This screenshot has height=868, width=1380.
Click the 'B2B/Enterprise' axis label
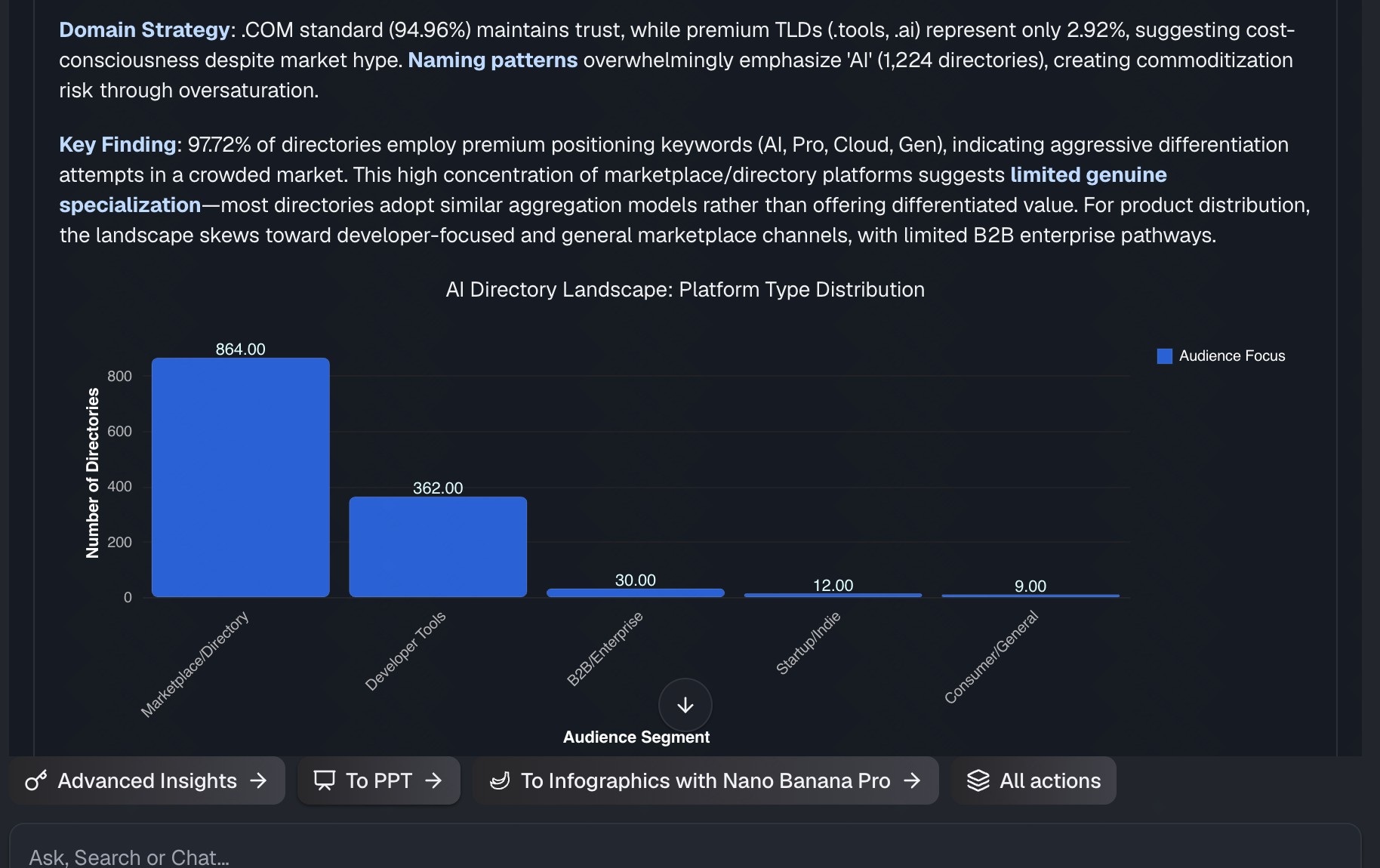(x=605, y=648)
